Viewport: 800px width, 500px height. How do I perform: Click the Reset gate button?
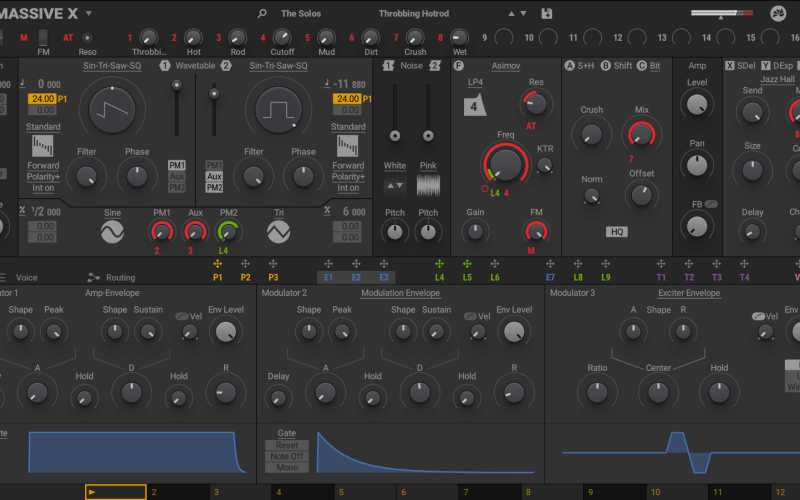[x=287, y=445]
